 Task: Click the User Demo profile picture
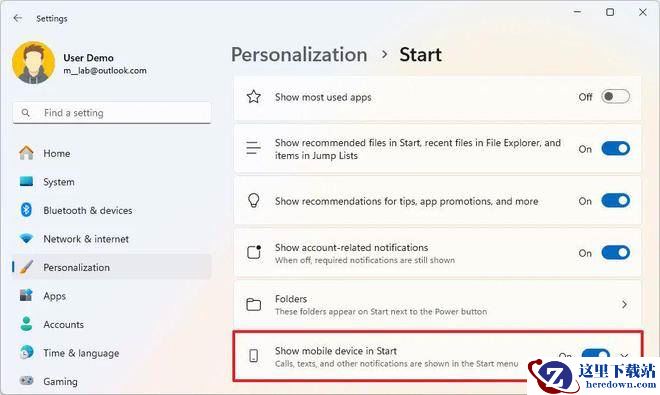(x=33, y=63)
